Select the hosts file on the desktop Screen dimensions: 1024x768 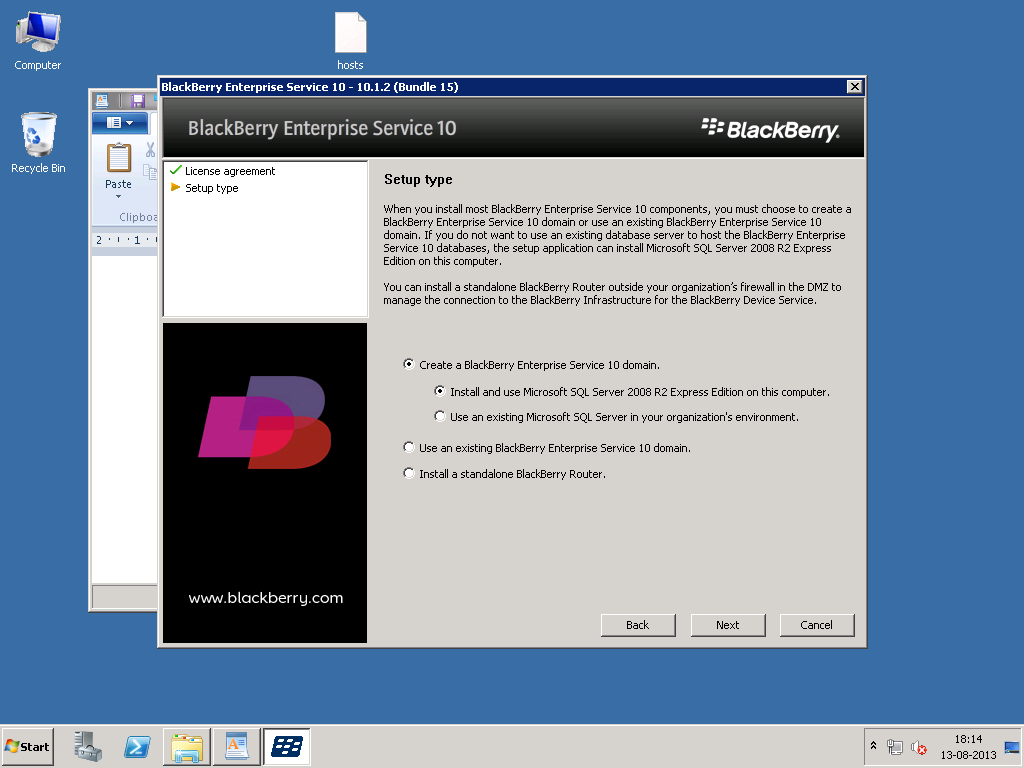pyautogui.click(x=350, y=40)
